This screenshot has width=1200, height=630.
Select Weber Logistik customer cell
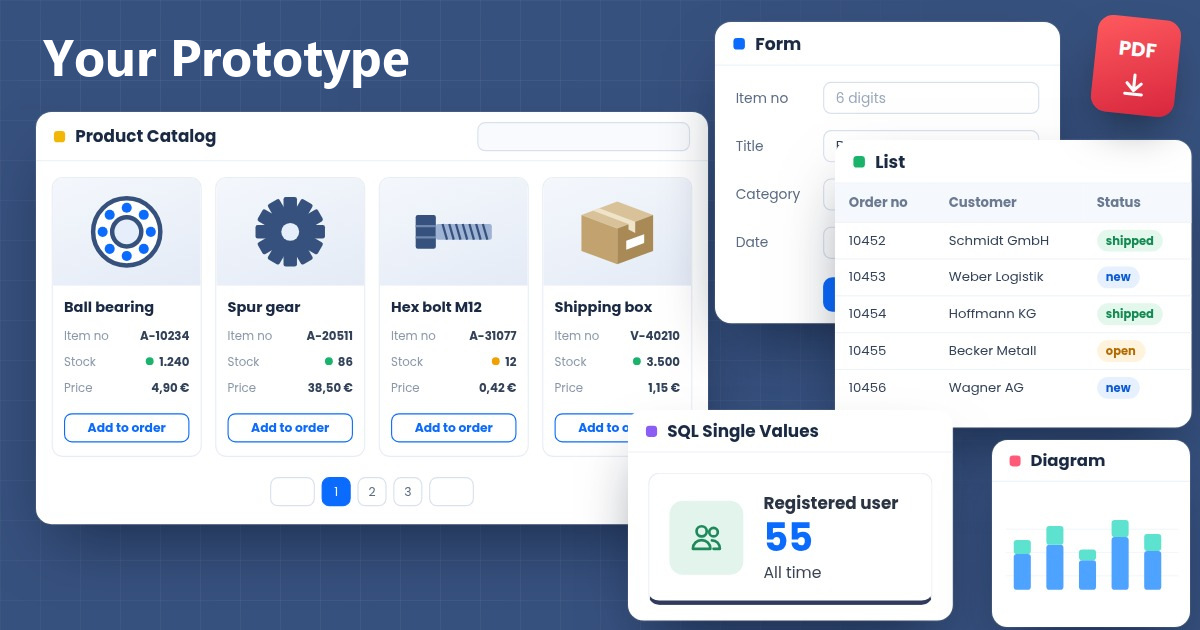tap(996, 277)
